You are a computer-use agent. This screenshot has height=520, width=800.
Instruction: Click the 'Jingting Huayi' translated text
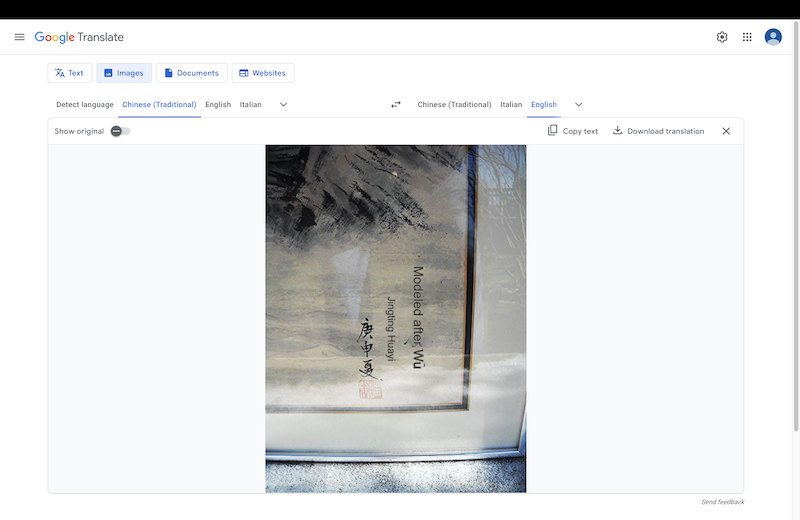click(x=391, y=329)
